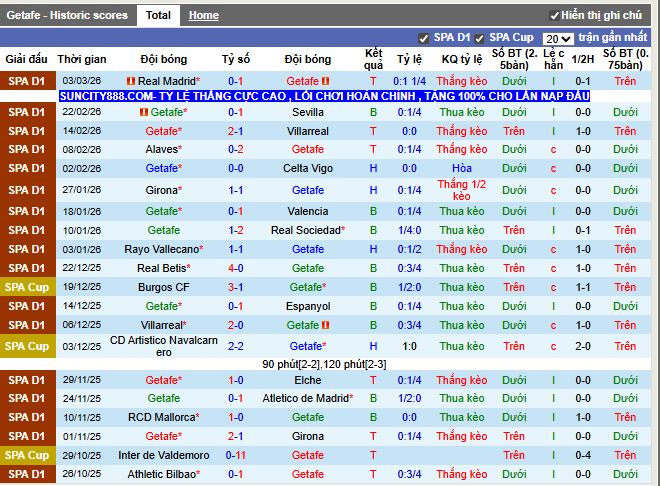The height and width of the screenshot is (486, 660).
Task: Click the Tỷ lệ column header
Action: [408, 59]
